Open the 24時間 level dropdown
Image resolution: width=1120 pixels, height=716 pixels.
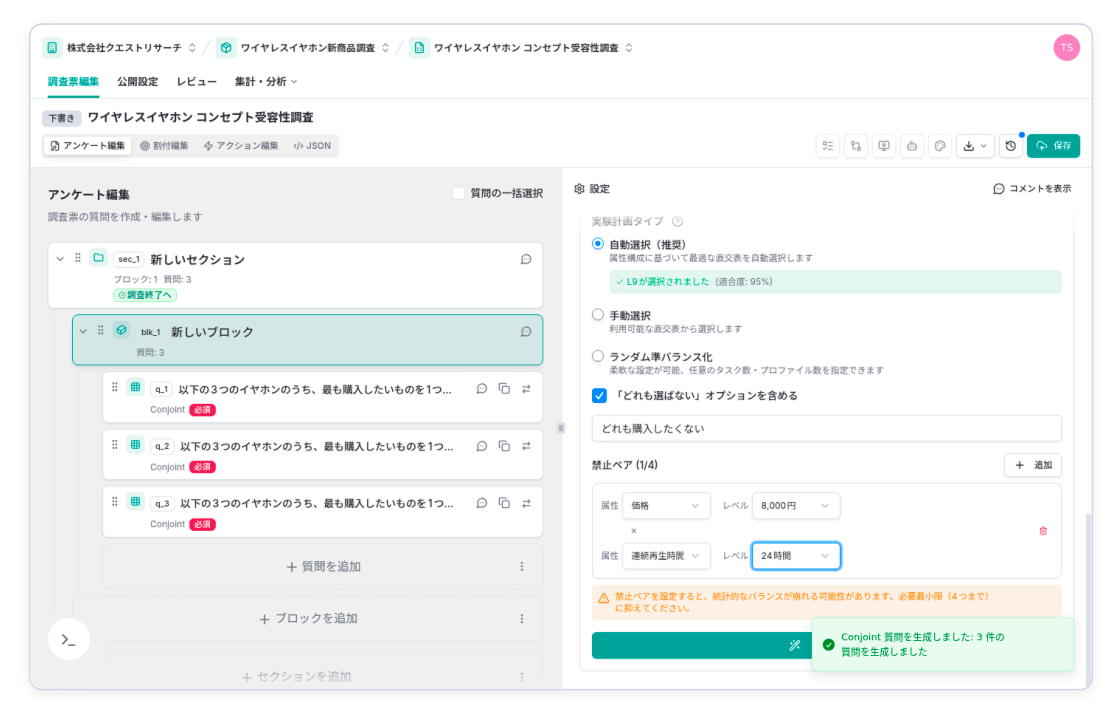(x=796, y=556)
